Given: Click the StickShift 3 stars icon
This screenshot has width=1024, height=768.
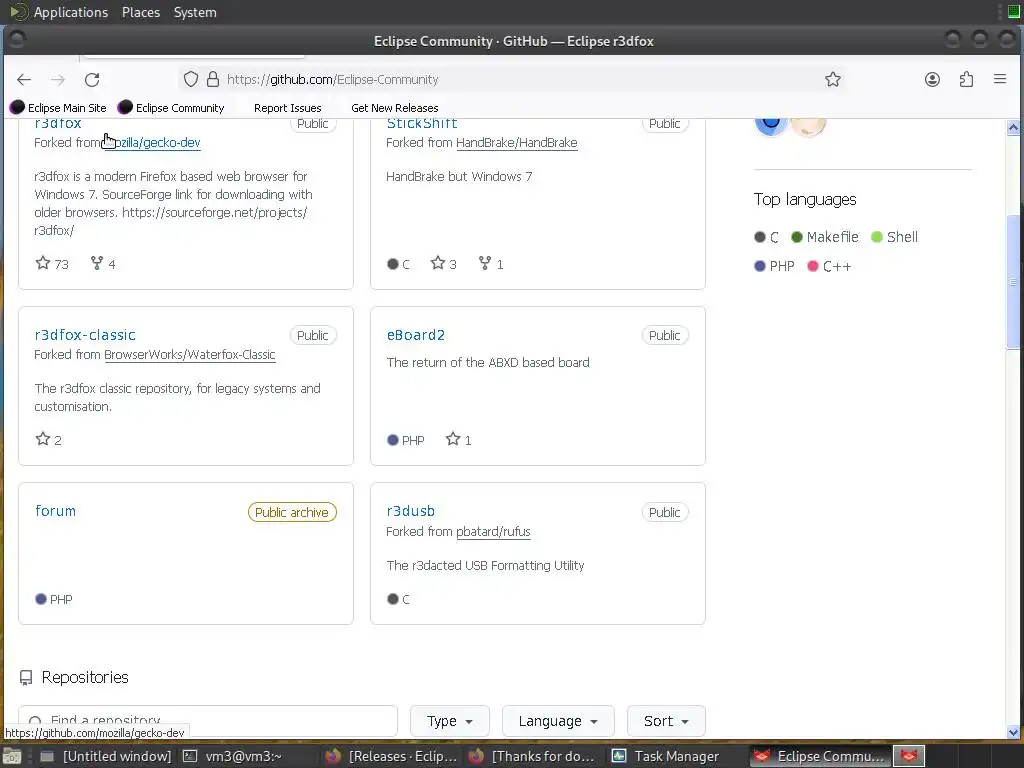Looking at the screenshot, I should pos(438,263).
